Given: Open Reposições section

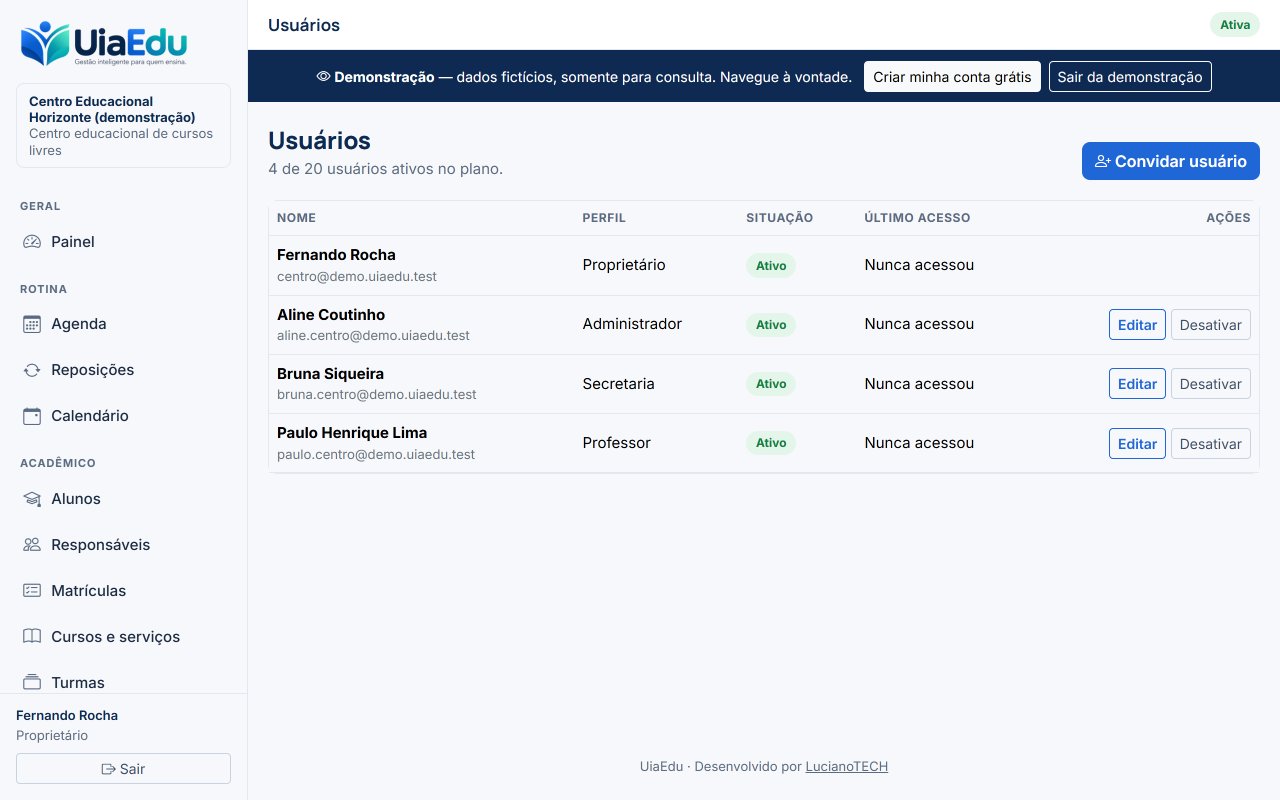Looking at the screenshot, I should pos(124,370).
